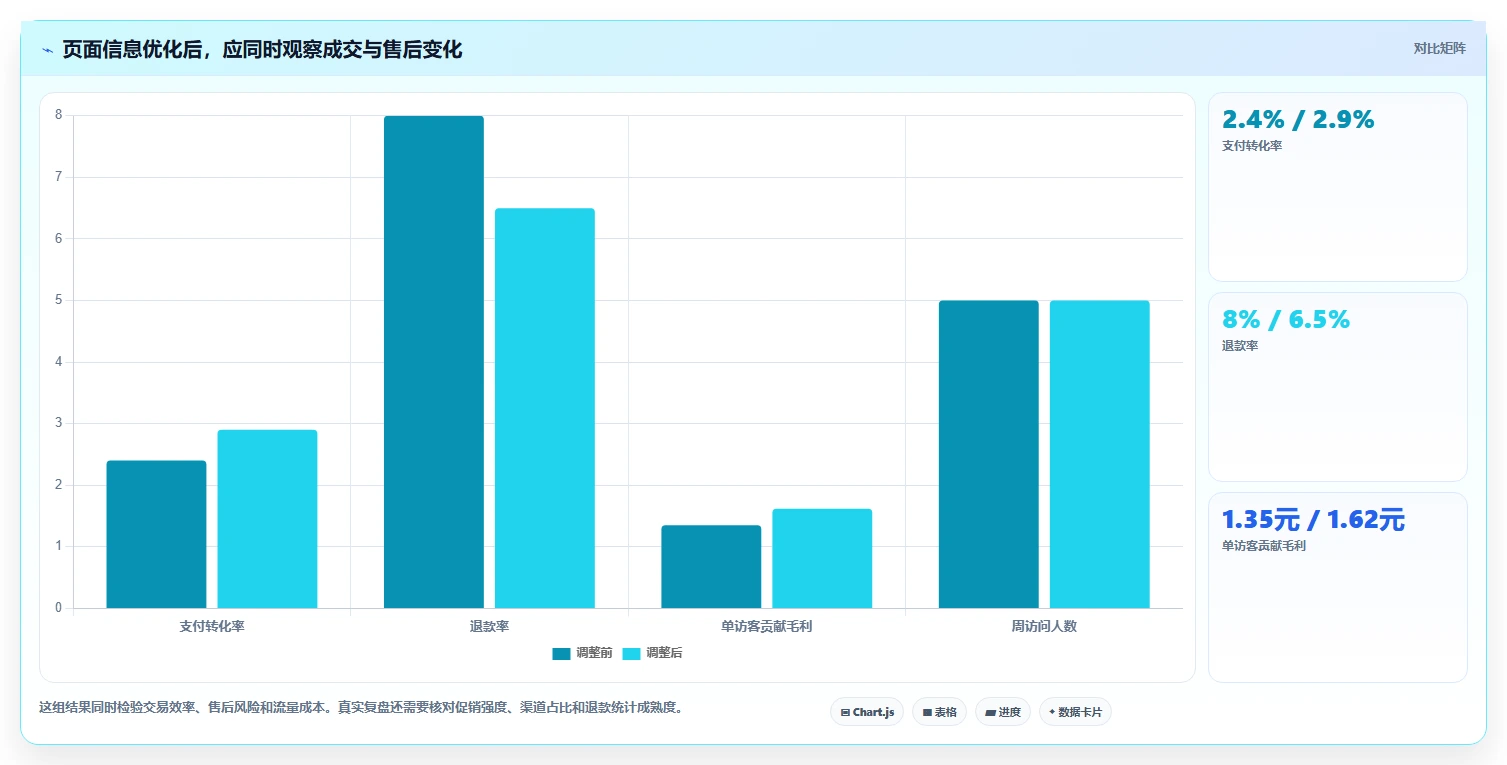Click the 2.4% / 2.9% card value
The image size is (1507, 765).
(x=1298, y=119)
